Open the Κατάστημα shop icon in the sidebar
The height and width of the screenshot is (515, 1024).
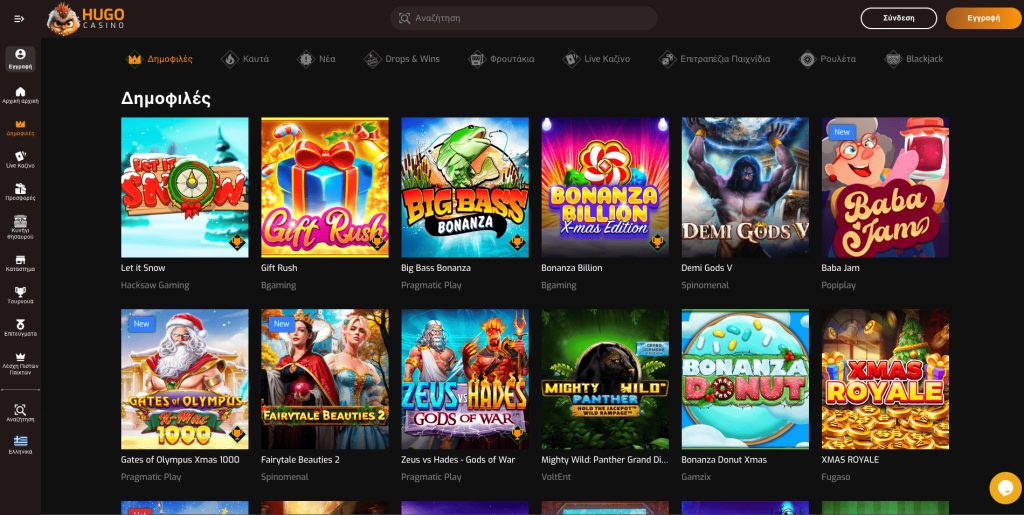pyautogui.click(x=20, y=263)
